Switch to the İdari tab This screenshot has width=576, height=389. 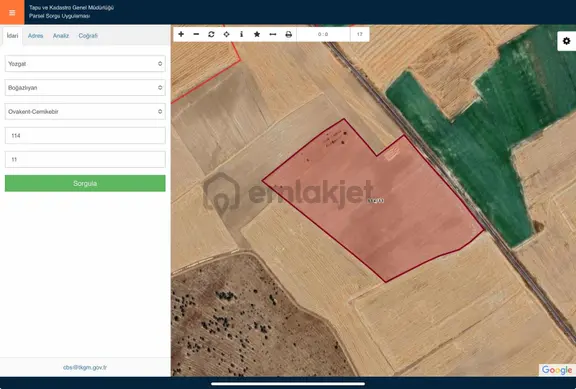[12, 36]
